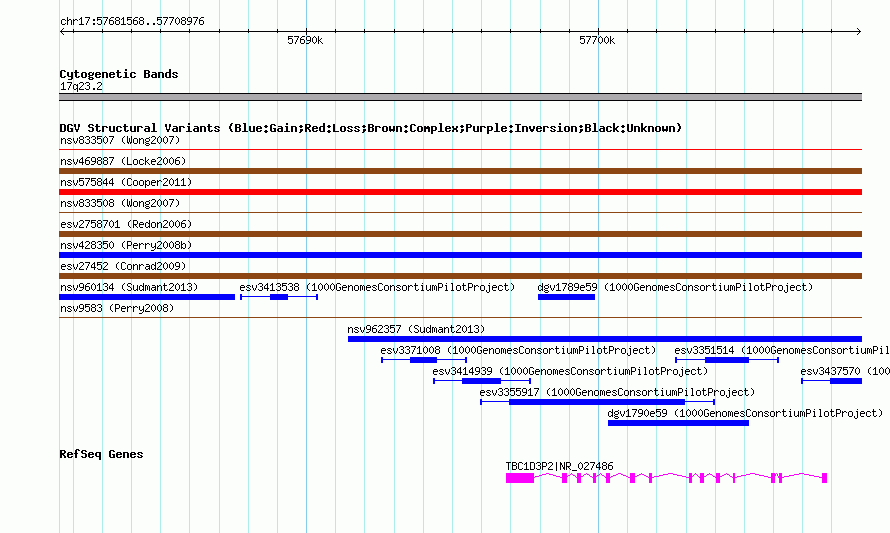Click the nsv575844 (Cooper2011) red loss bar
The height and width of the screenshot is (533, 890).
460,192
